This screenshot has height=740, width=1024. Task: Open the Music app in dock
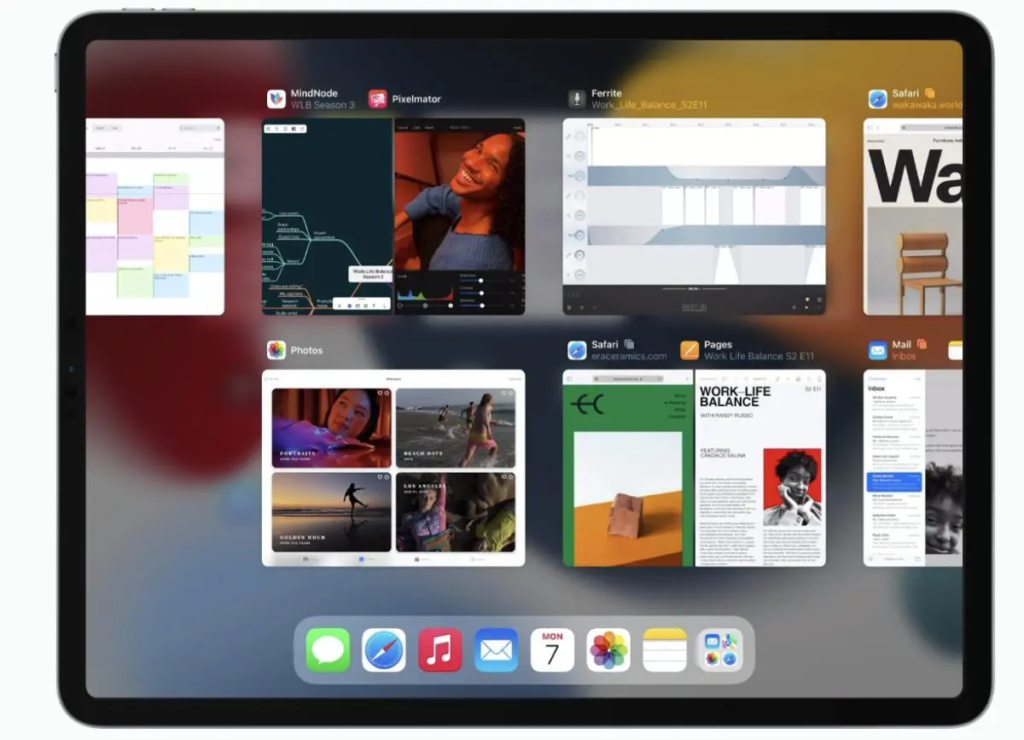point(440,650)
